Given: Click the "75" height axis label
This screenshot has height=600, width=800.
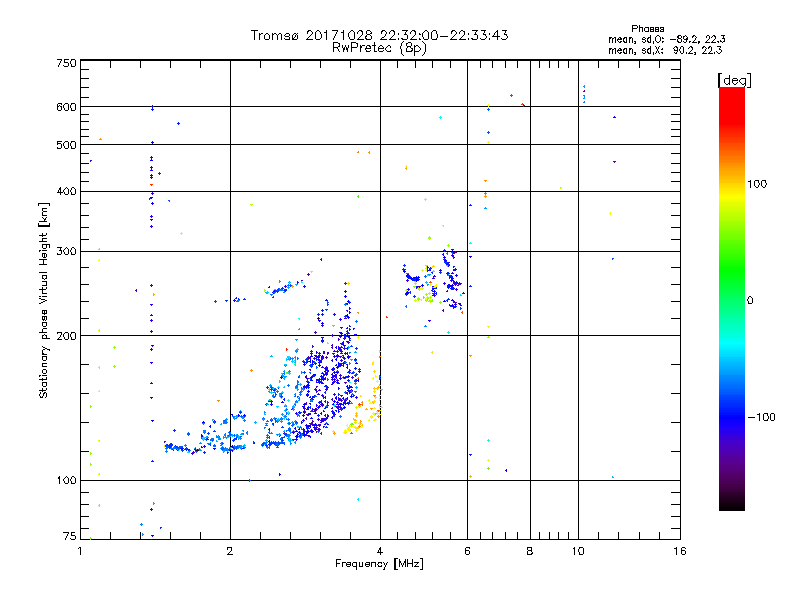Looking at the screenshot, I should [x=70, y=536].
